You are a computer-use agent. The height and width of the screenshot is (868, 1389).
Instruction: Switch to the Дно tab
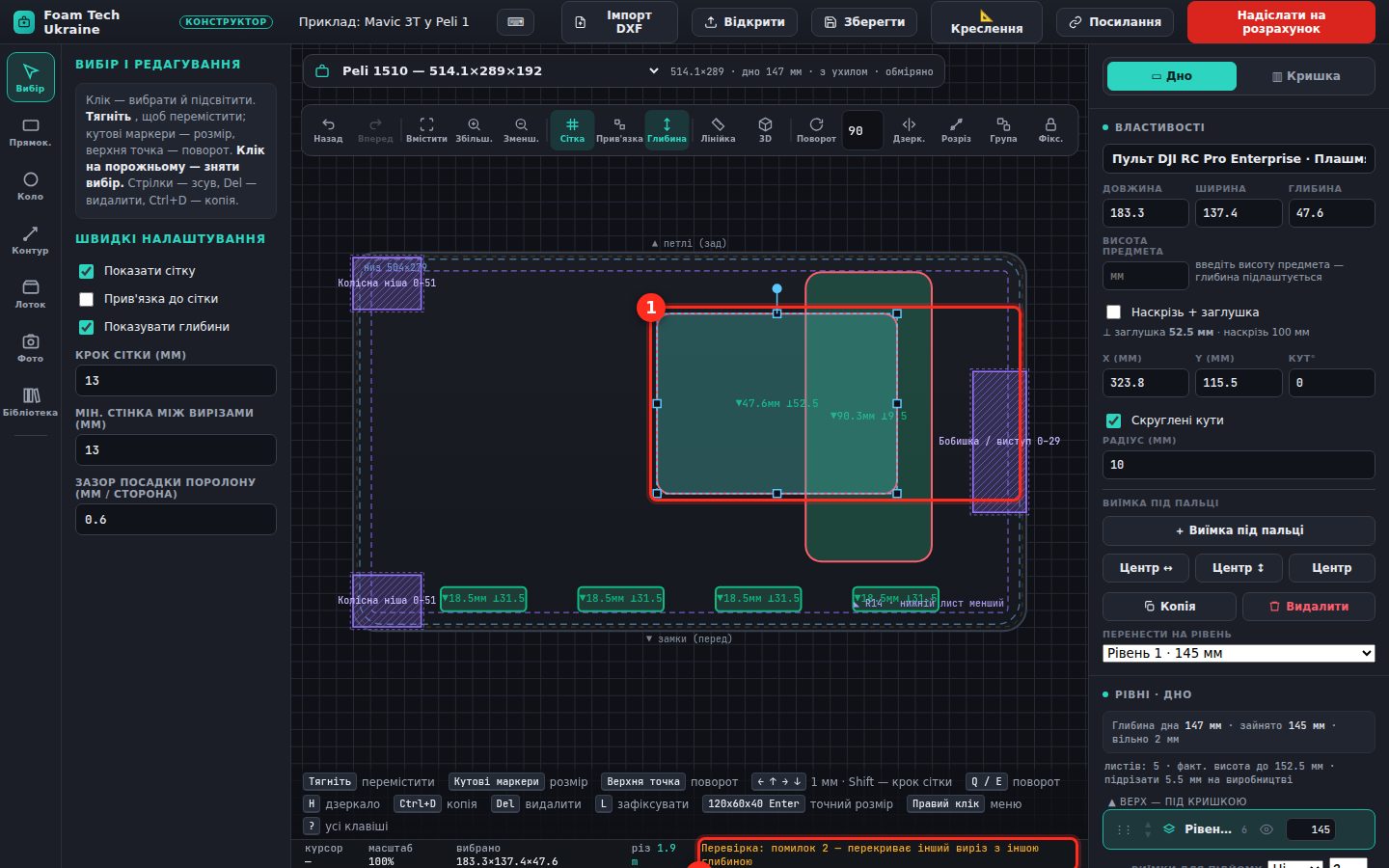click(x=1172, y=76)
